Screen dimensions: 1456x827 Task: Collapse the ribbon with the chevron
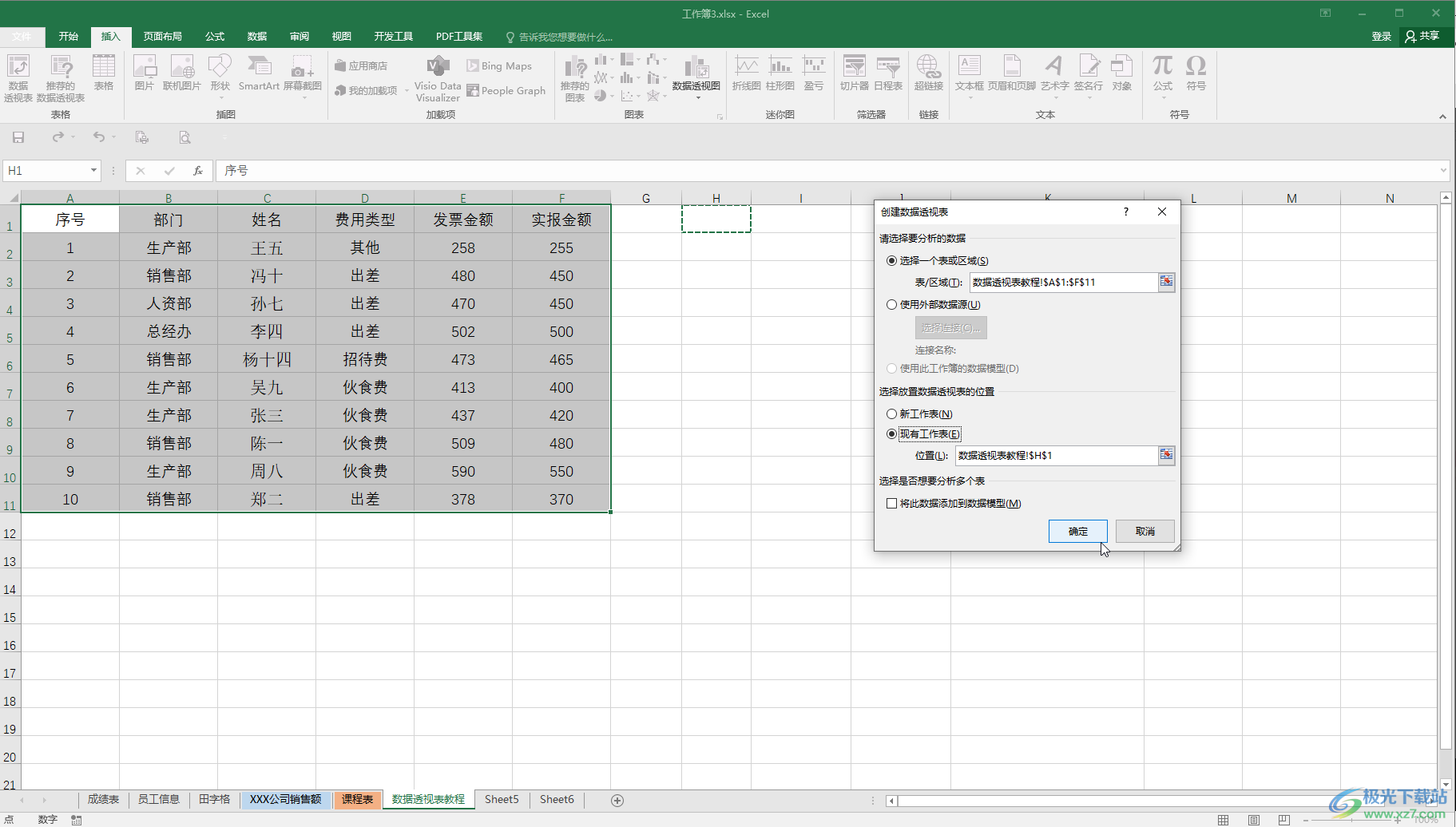(x=1442, y=117)
